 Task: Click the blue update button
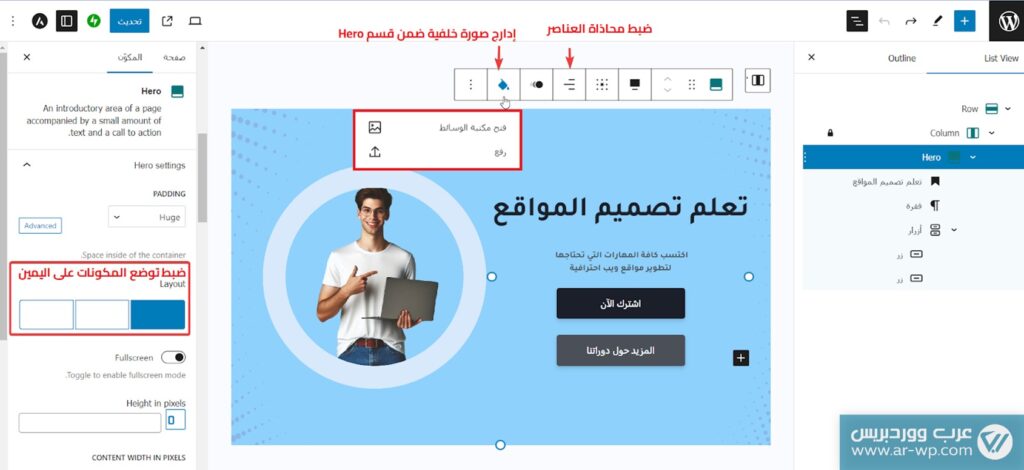pos(129,21)
